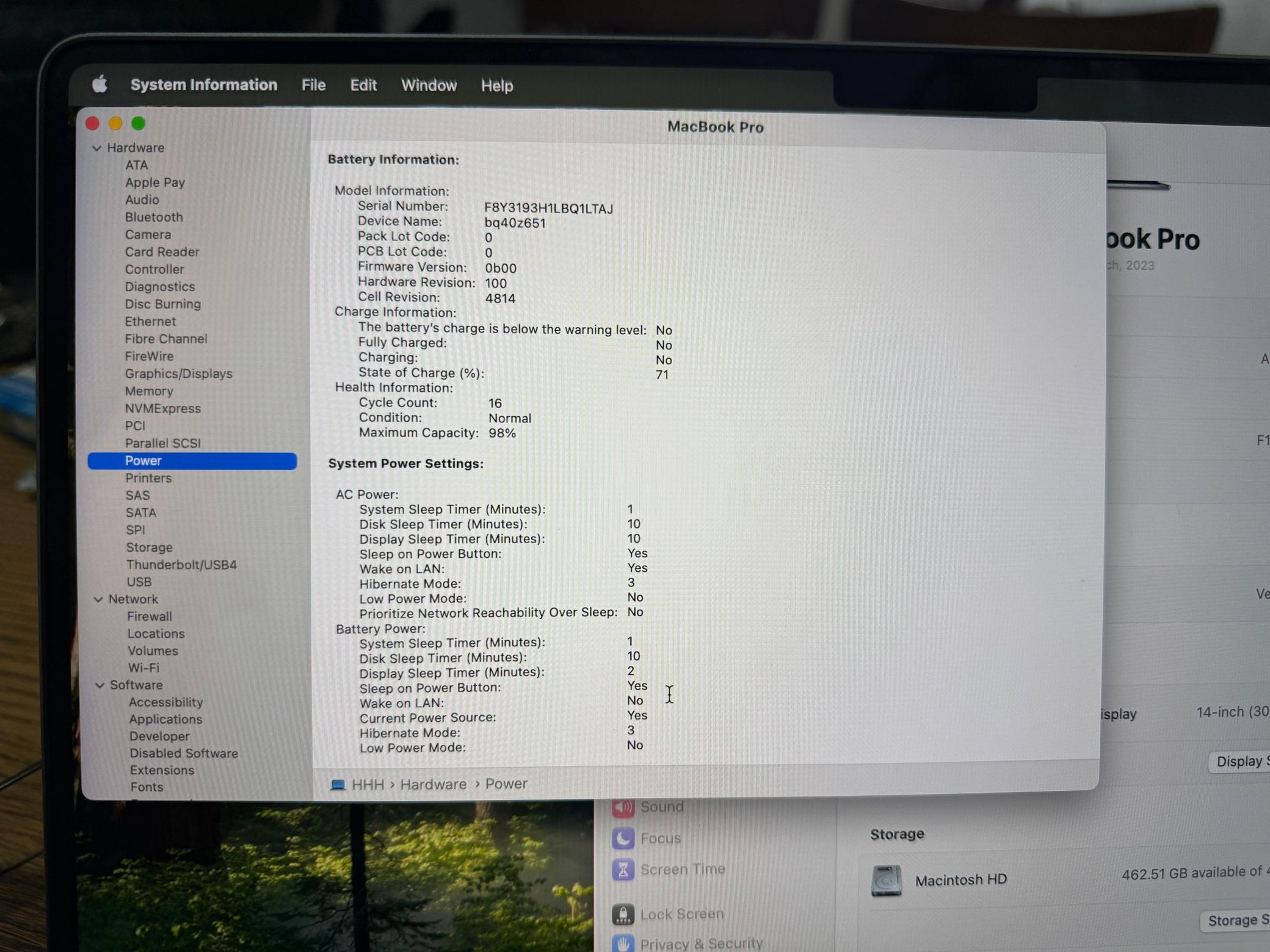Image resolution: width=1270 pixels, height=952 pixels.
Task: Click the device name bq40z651
Action: (x=515, y=223)
